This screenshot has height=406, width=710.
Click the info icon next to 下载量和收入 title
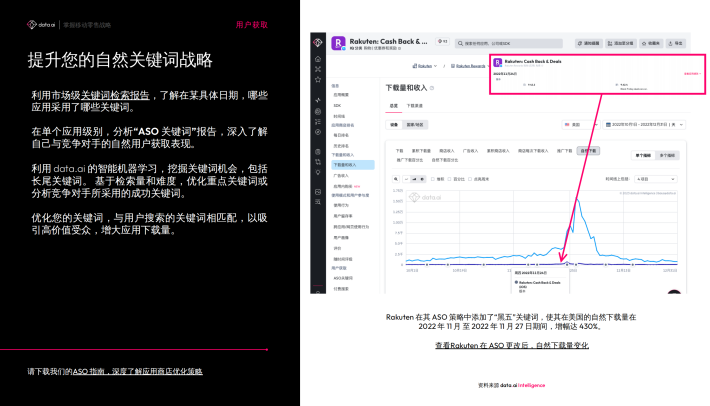pyautogui.click(x=432, y=88)
